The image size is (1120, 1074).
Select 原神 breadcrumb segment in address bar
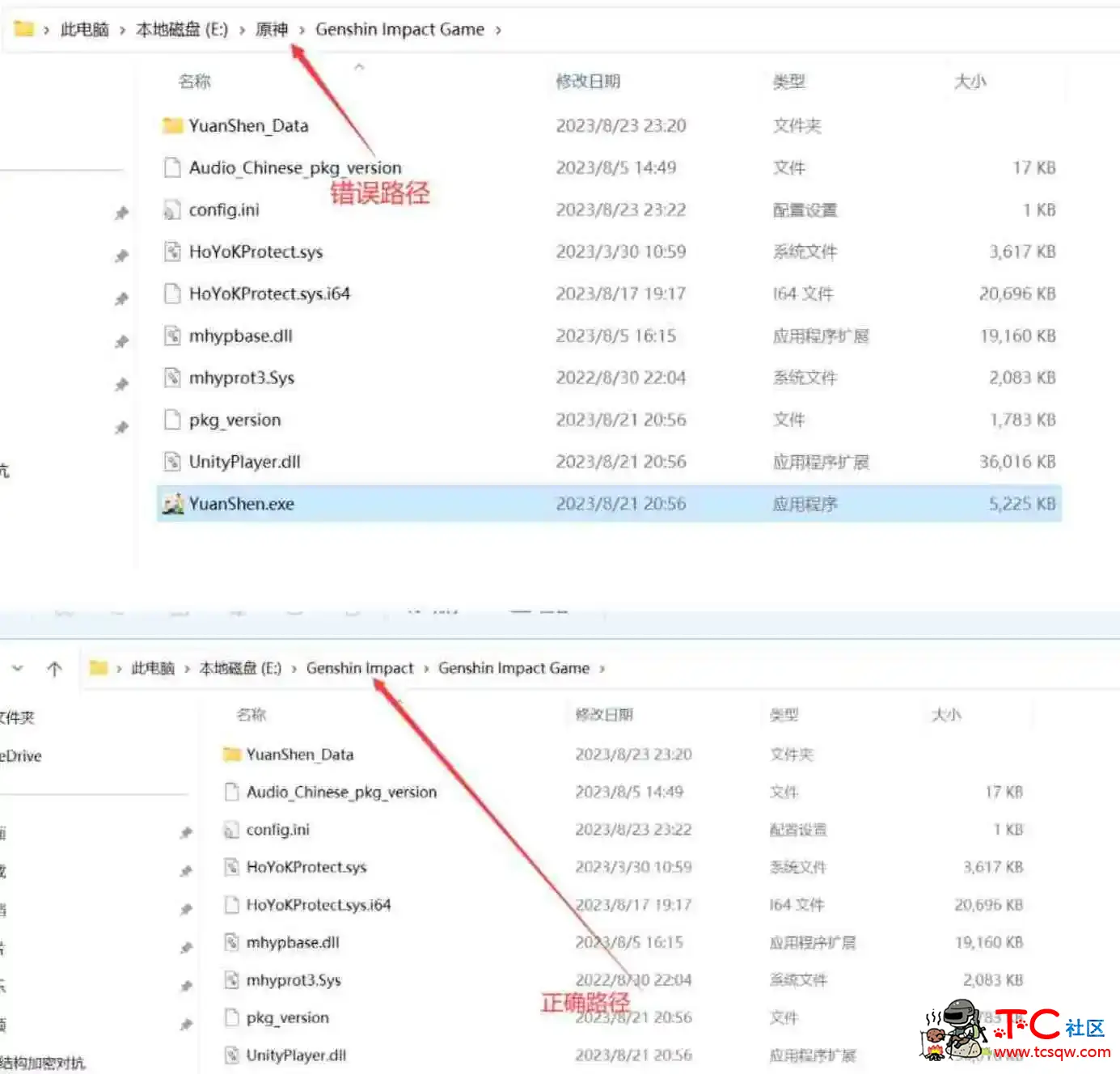pos(272,29)
